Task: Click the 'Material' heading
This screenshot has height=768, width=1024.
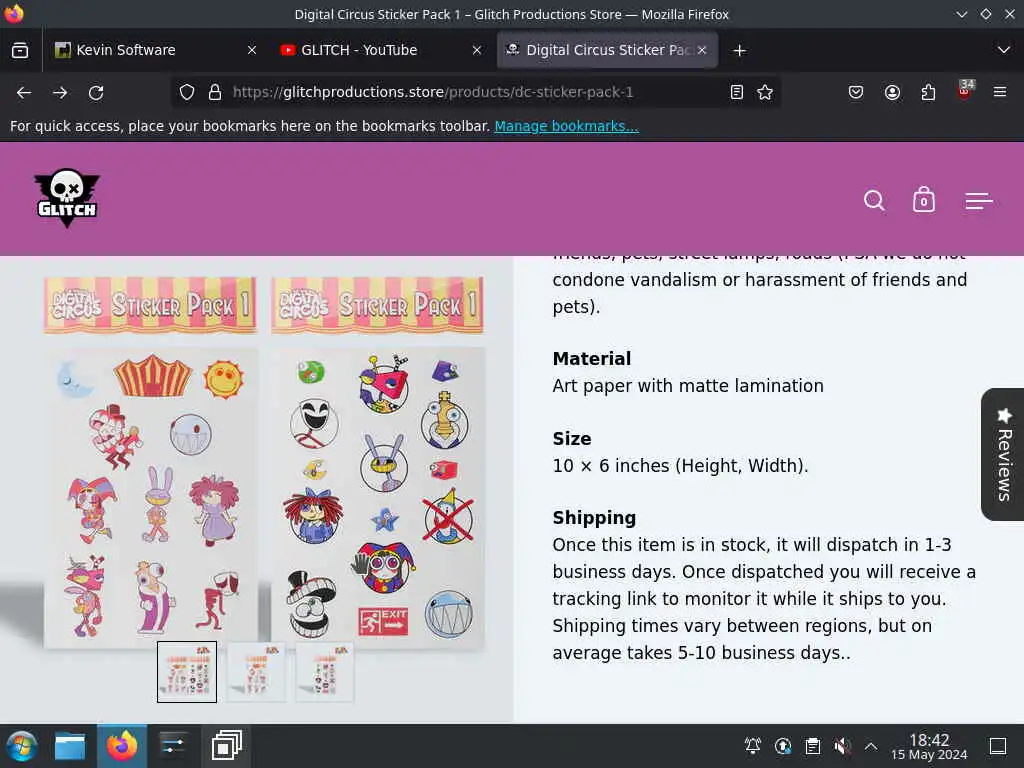Action: 592,359
